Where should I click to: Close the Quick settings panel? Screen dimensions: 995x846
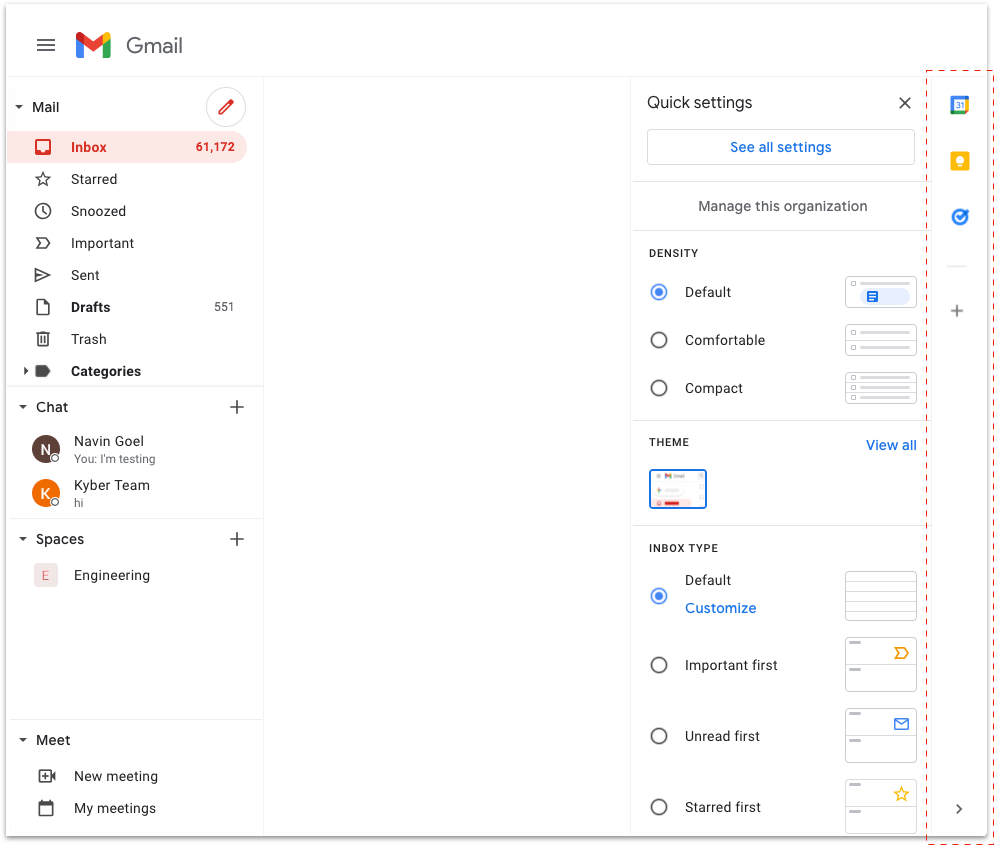[905, 103]
